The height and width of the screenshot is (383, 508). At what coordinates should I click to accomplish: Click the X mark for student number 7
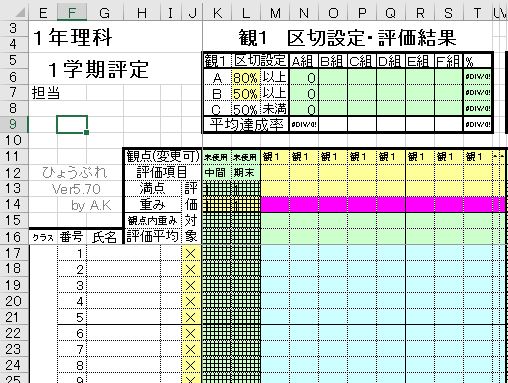click(191, 350)
